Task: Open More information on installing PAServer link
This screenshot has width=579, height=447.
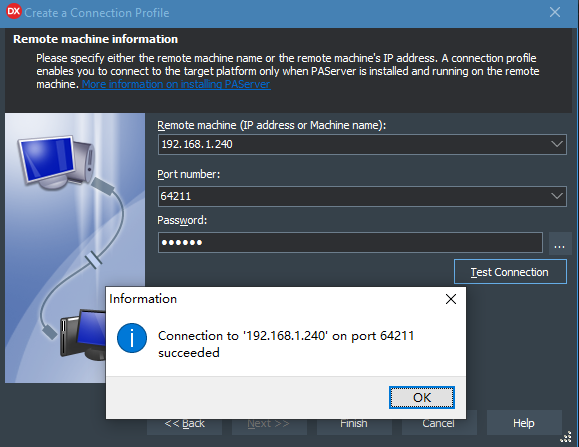Action: point(175,84)
